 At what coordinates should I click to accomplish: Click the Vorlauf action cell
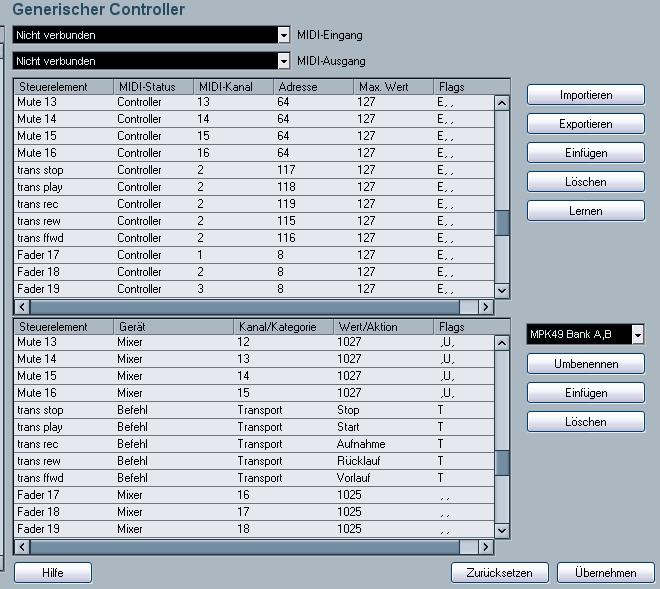[354, 478]
